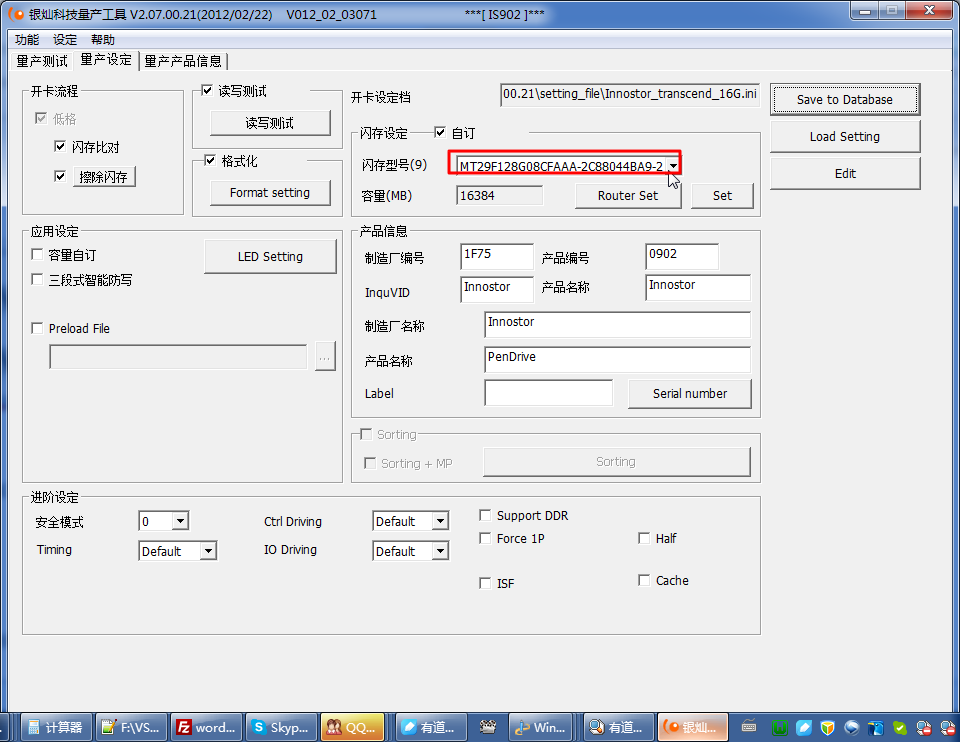
Task: Click the blue pen note tray icon
Action: 804,728
